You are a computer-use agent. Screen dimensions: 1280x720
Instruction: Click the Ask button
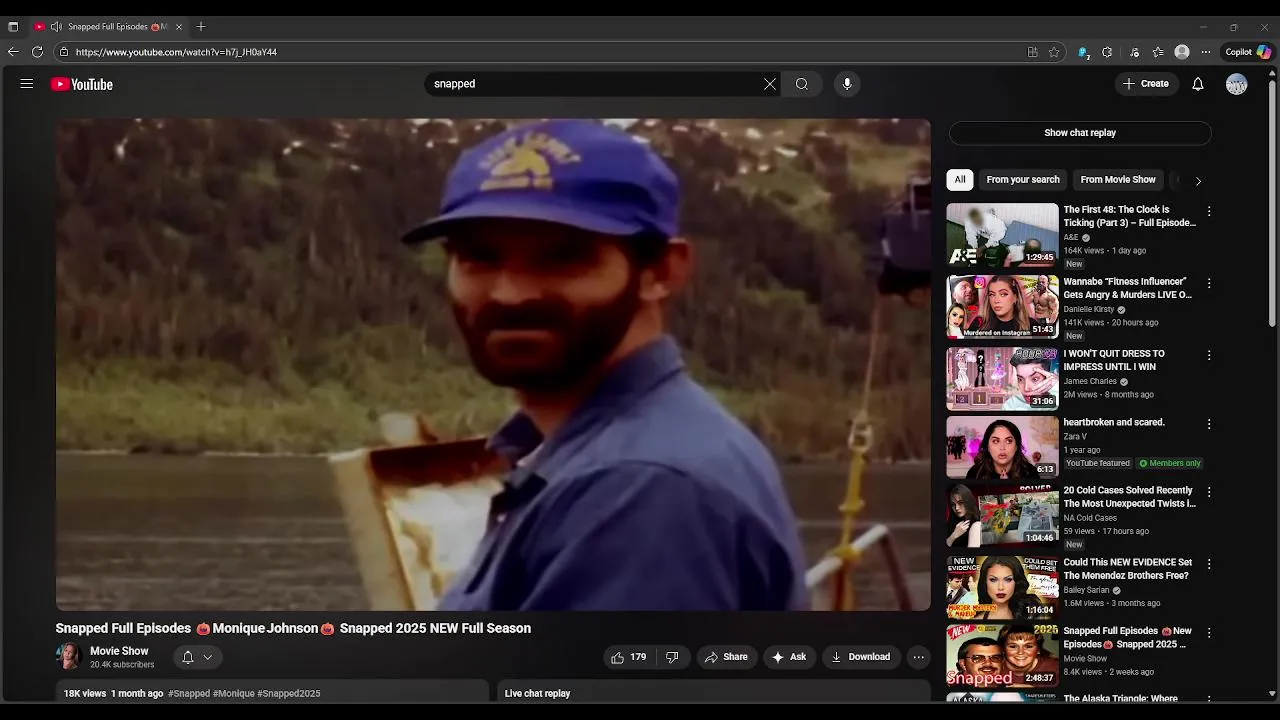[789, 657]
